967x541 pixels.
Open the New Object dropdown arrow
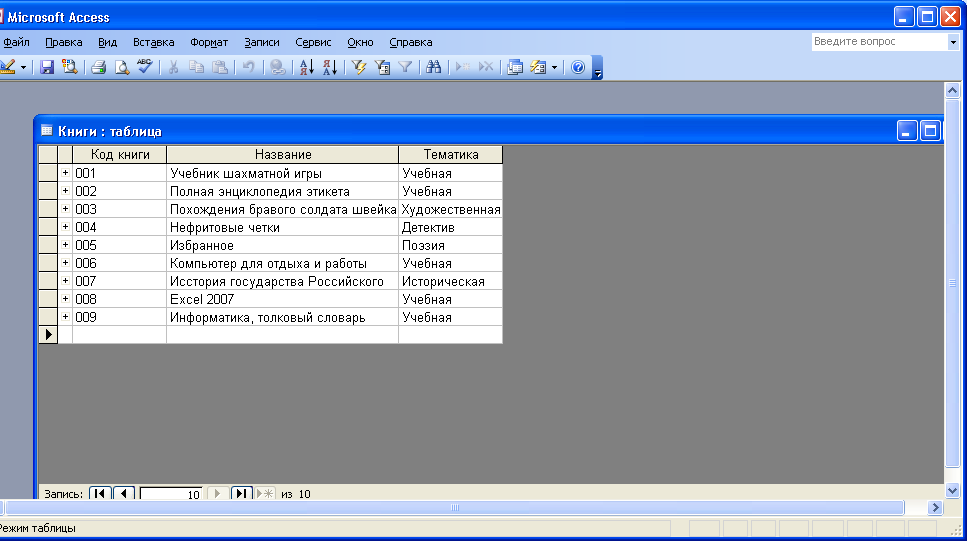click(x=554, y=67)
